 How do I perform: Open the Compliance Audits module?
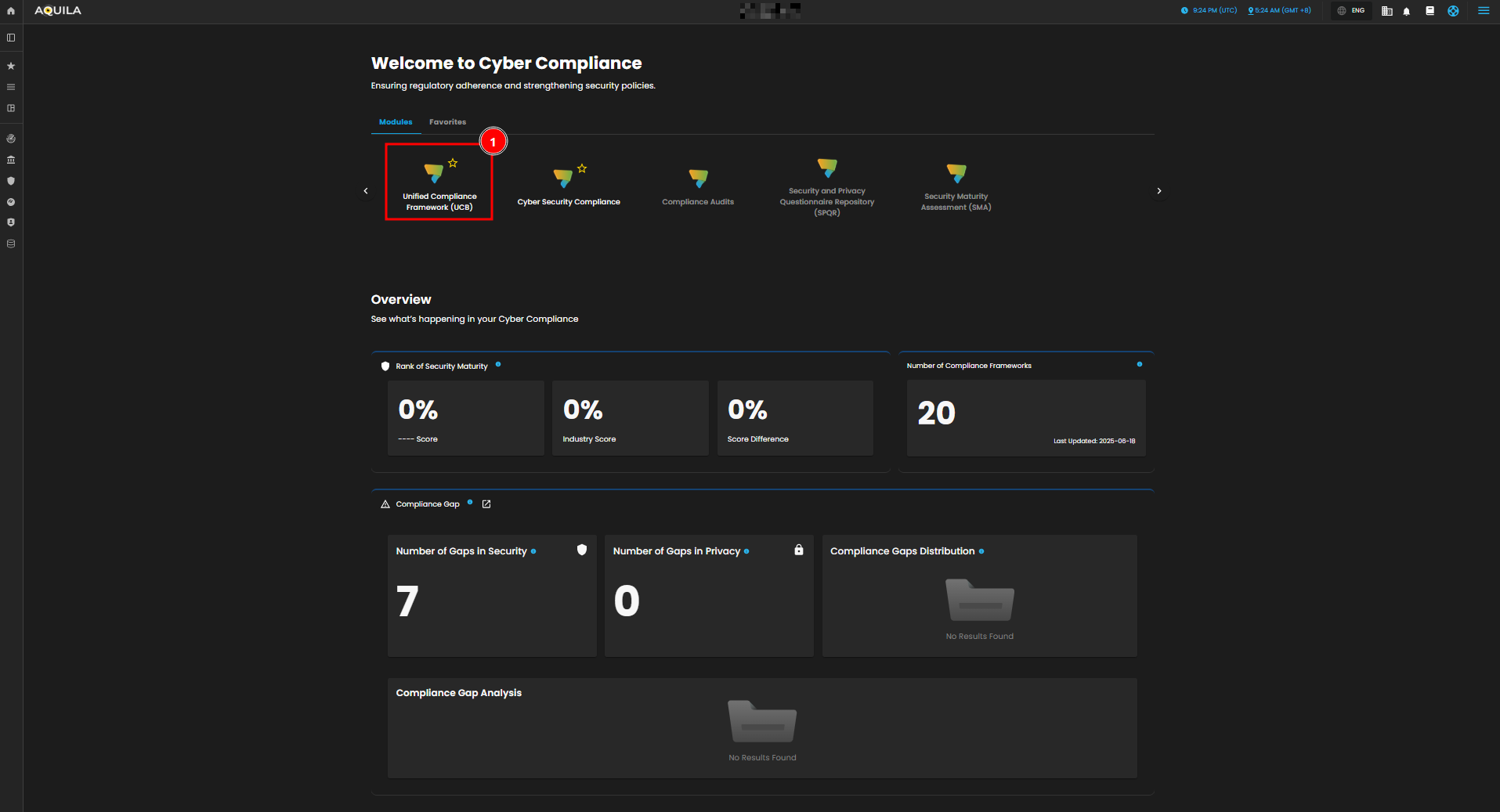pos(697,188)
